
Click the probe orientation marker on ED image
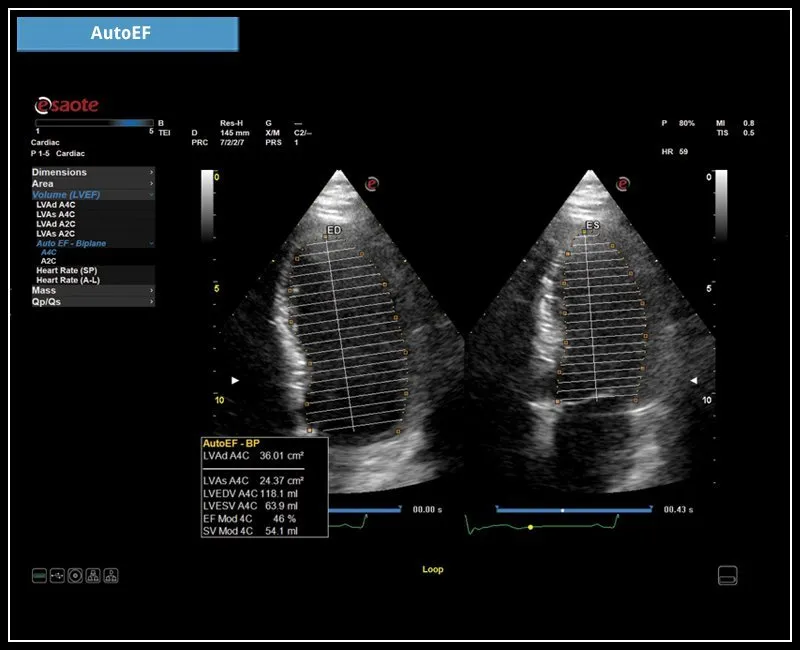pyautogui.click(x=372, y=183)
